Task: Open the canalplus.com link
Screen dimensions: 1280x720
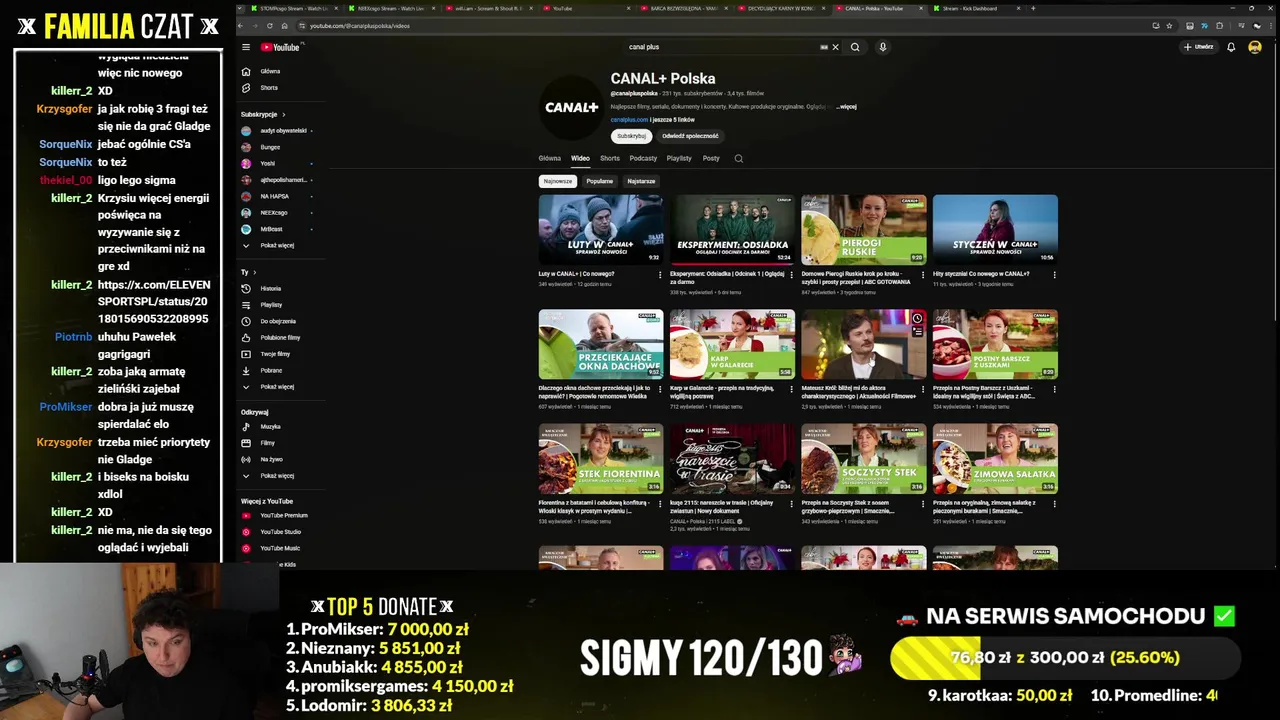Action: click(629, 120)
